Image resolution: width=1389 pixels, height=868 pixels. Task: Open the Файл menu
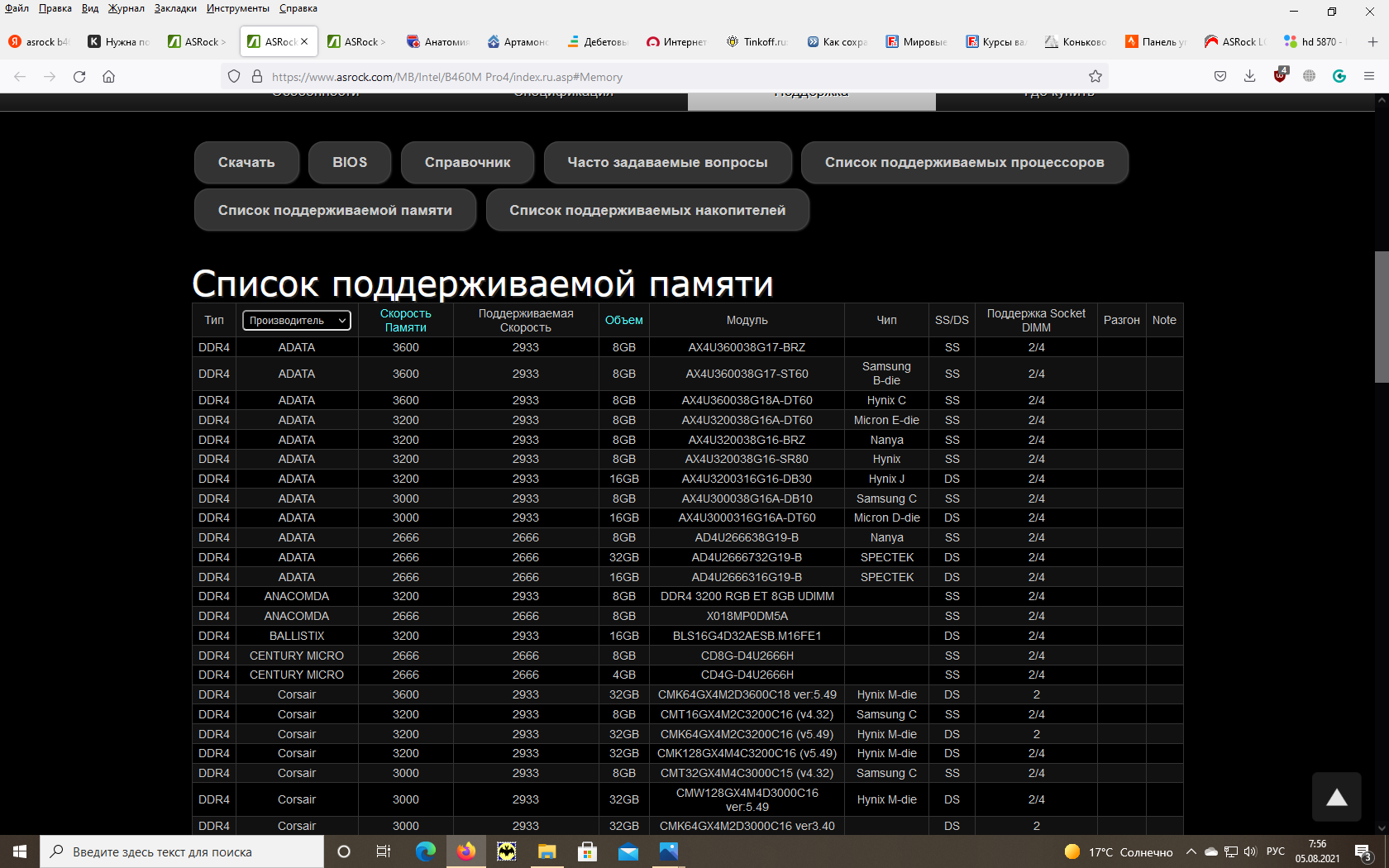point(17,8)
